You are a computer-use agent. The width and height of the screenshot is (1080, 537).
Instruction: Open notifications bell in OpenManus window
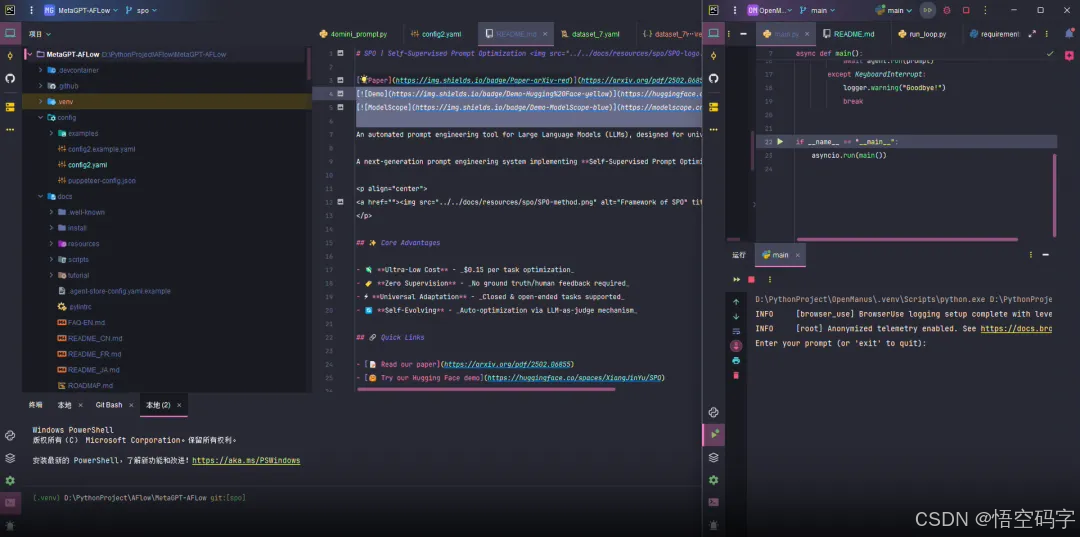(1070, 33)
